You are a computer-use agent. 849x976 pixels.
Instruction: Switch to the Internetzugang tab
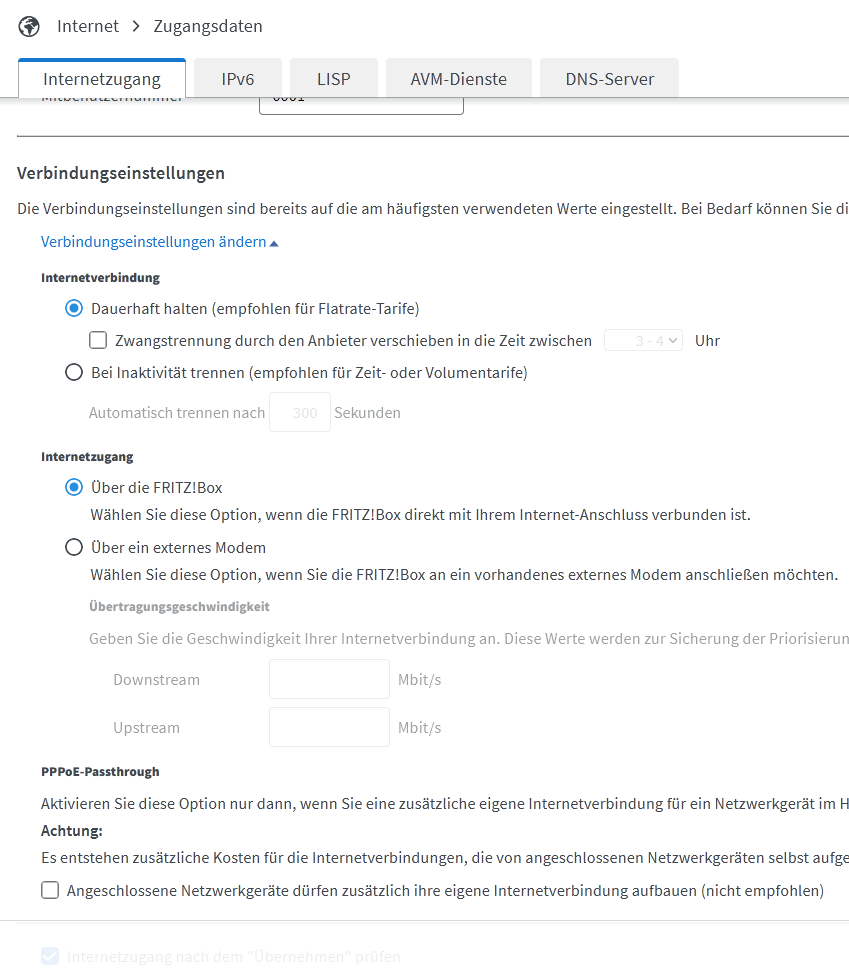coord(102,79)
